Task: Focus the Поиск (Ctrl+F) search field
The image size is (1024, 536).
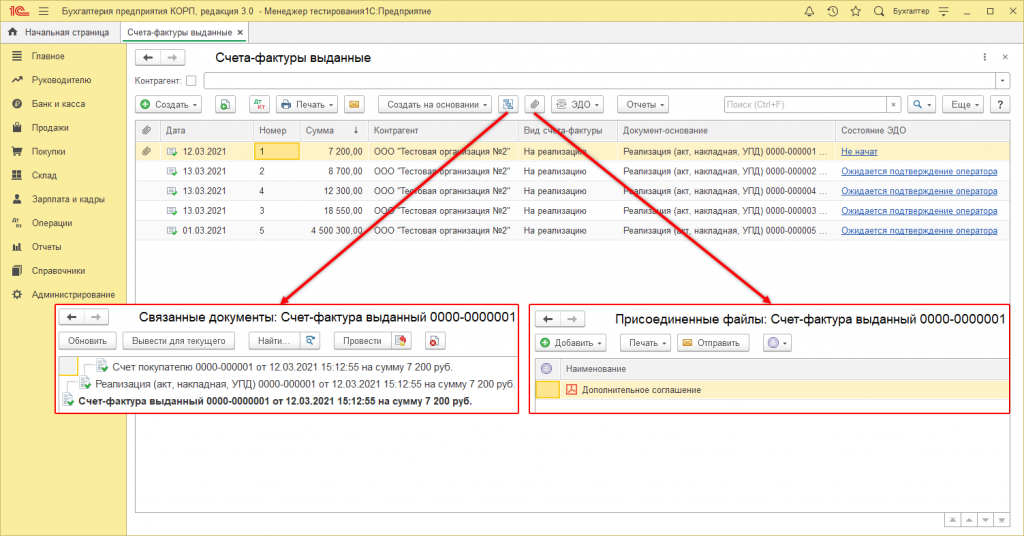Action: tap(805, 104)
